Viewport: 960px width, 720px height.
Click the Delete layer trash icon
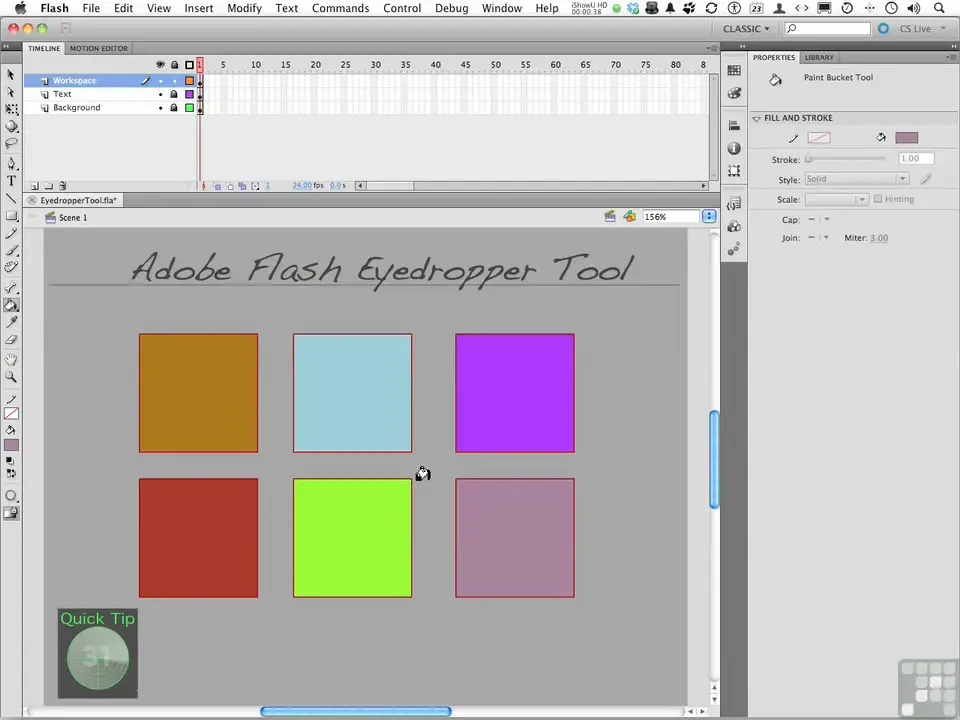(62, 186)
